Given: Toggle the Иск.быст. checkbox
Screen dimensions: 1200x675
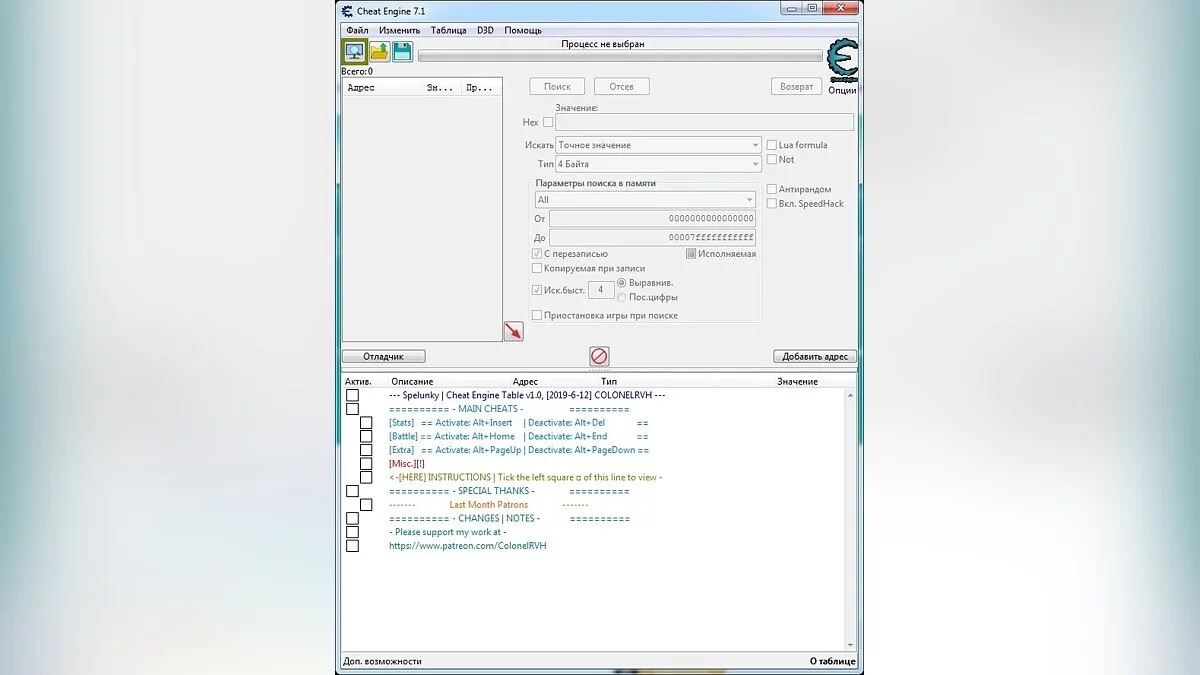Looking at the screenshot, I should pos(537,290).
